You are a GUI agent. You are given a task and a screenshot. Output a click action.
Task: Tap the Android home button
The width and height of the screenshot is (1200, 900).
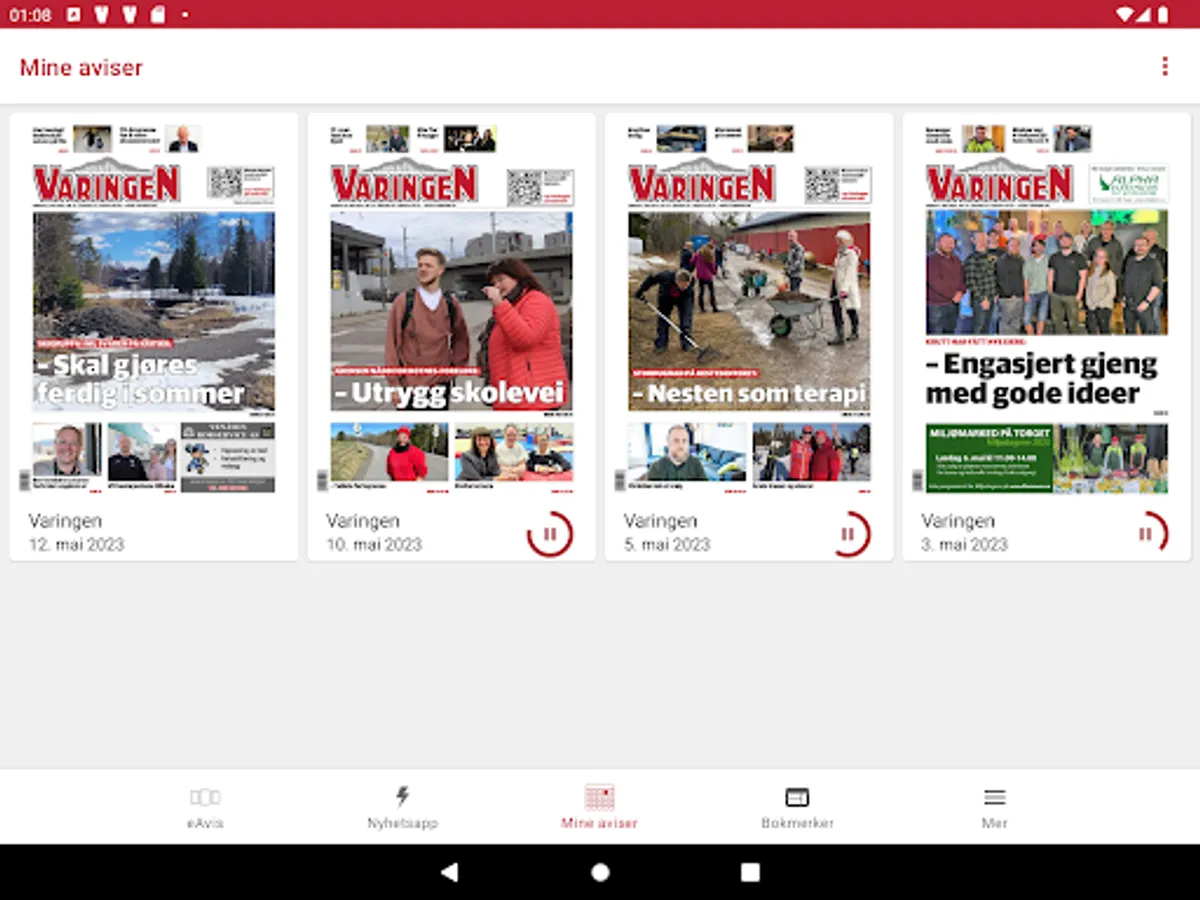[600, 872]
